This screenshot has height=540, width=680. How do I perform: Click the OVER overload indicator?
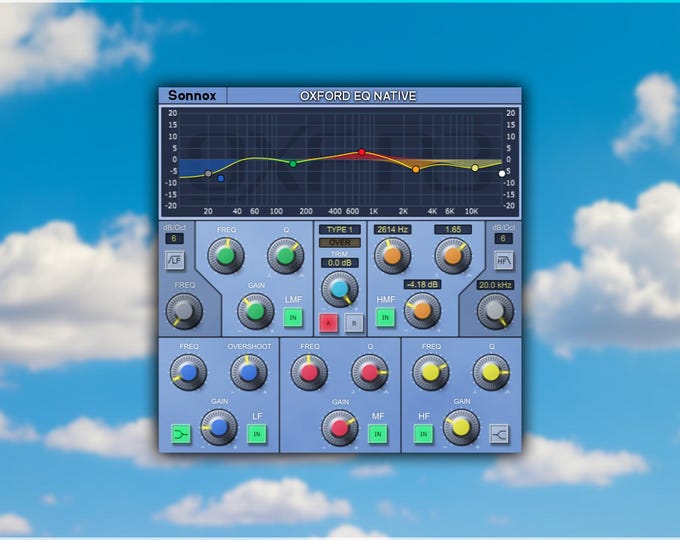[340, 242]
